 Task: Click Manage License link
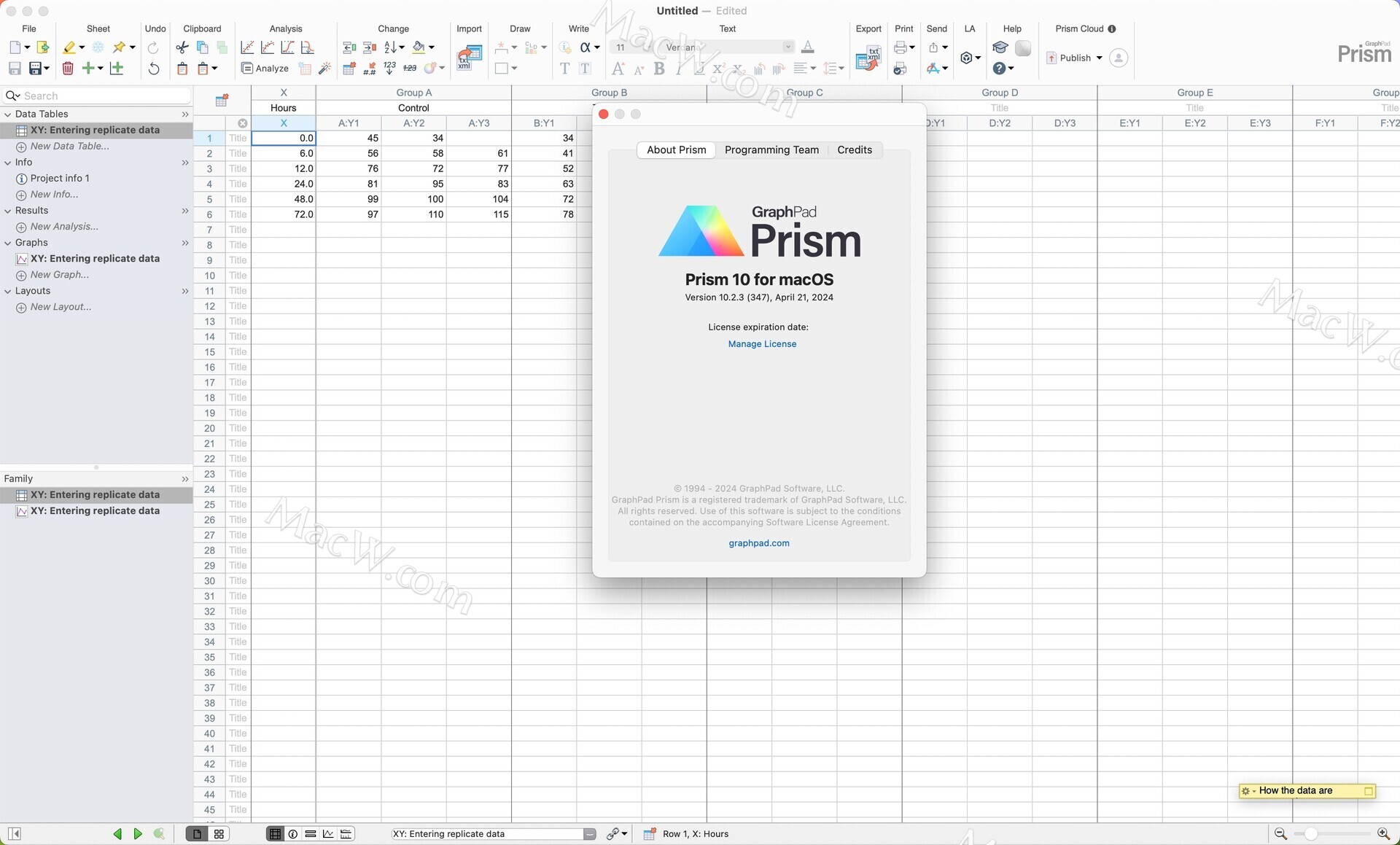point(762,344)
